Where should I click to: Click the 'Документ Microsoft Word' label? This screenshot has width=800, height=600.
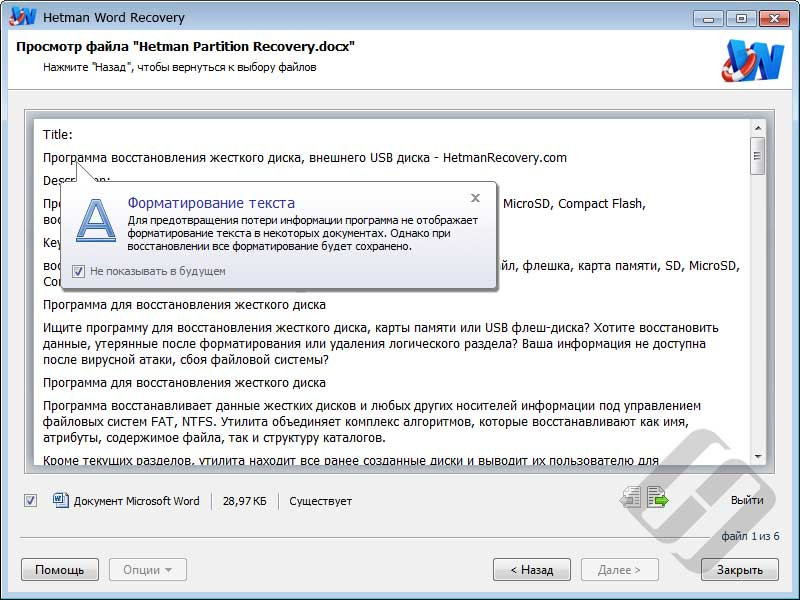click(137, 501)
